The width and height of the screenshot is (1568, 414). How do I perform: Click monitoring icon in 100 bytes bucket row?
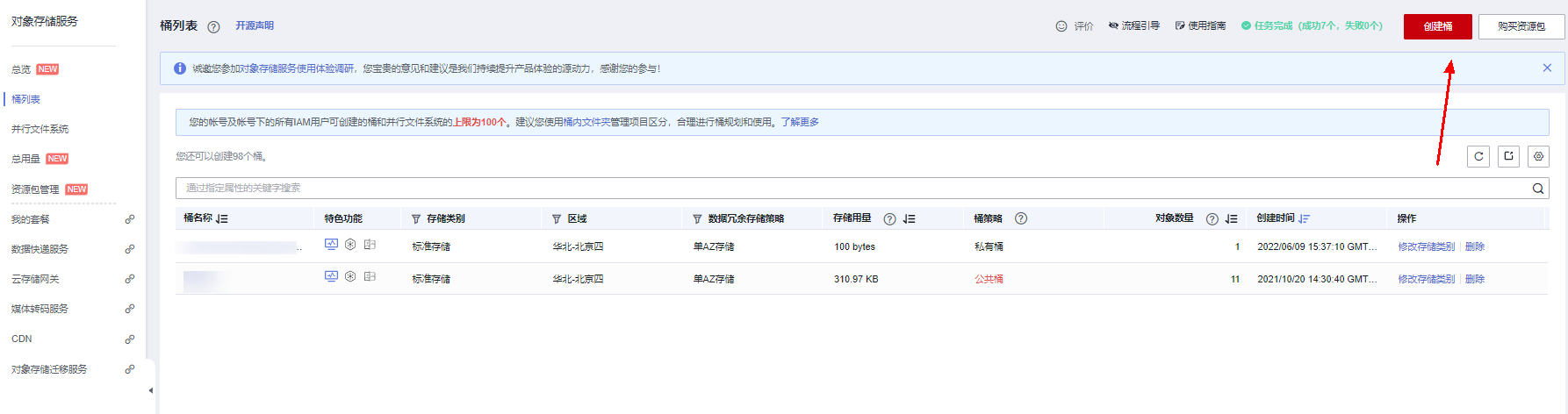point(331,245)
